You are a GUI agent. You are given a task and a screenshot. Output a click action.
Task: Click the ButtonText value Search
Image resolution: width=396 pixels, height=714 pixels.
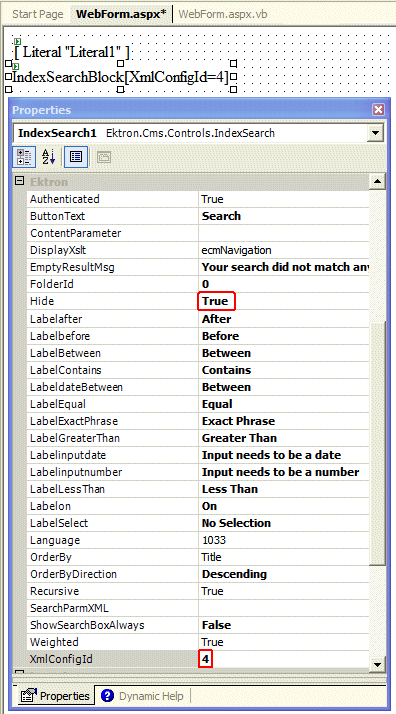pyautogui.click(x=222, y=216)
